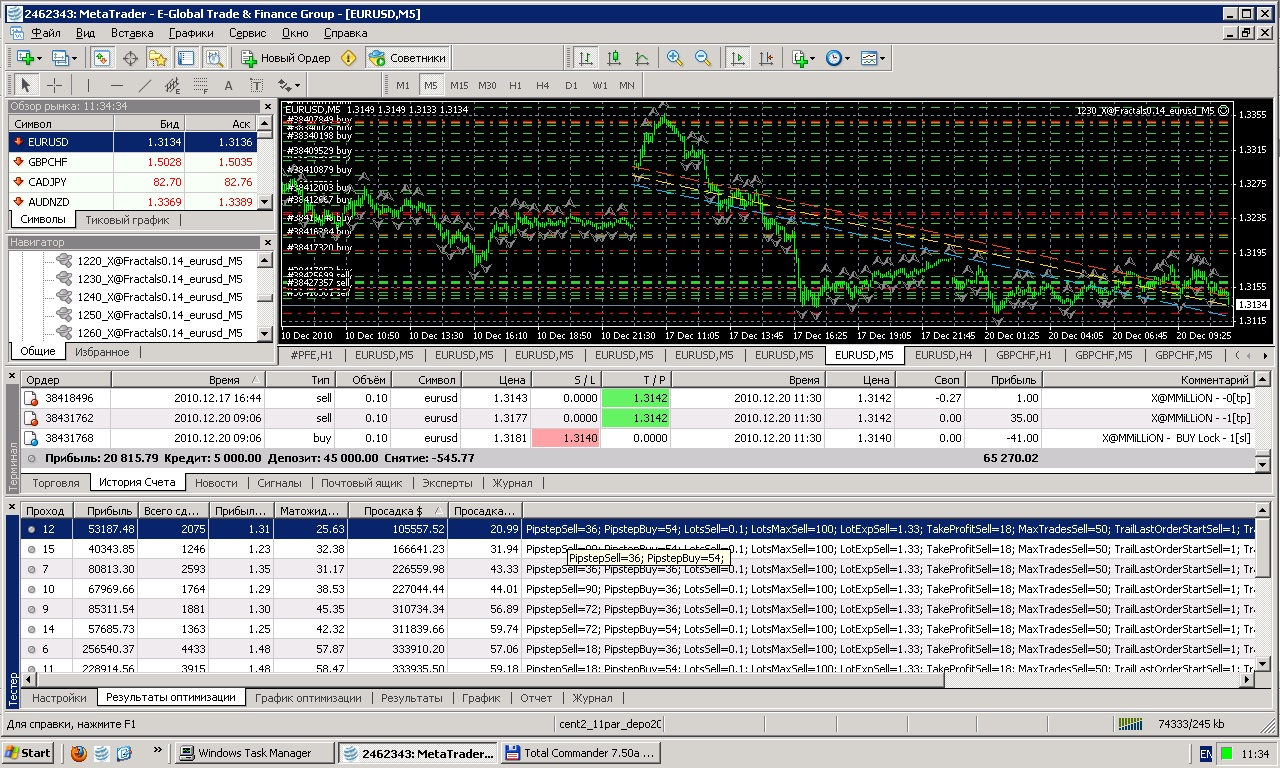Open the chart templates dropdown
The image size is (1280, 768).
872,59
